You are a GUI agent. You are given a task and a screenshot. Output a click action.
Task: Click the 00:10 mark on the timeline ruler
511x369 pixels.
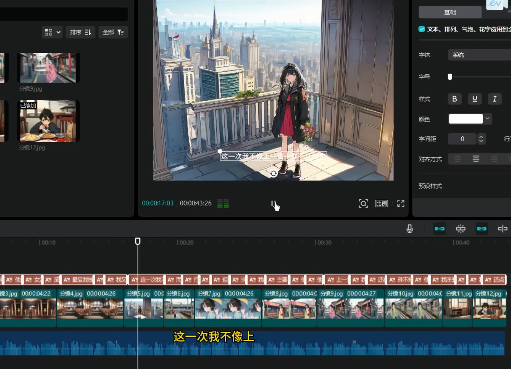47,243
